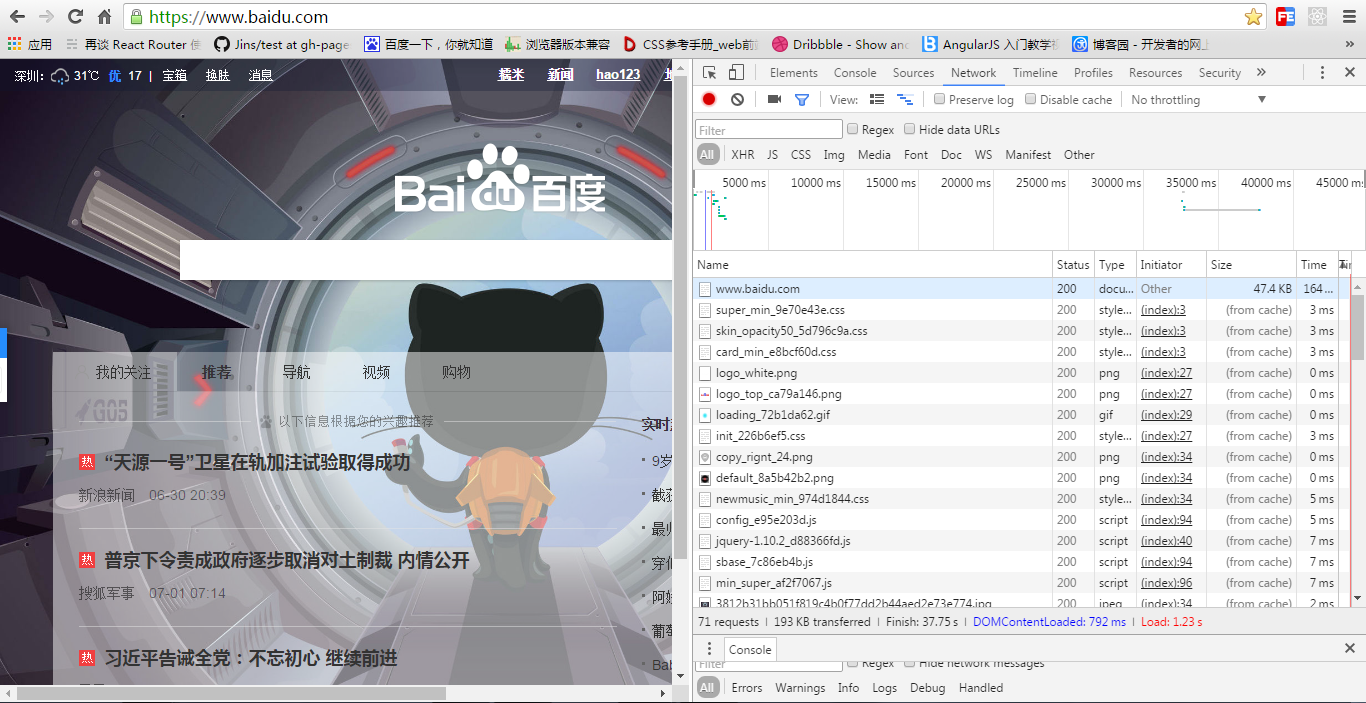This screenshot has width=1366, height=703.
Task: Switch to the Console tab in DevTools
Action: coord(855,73)
